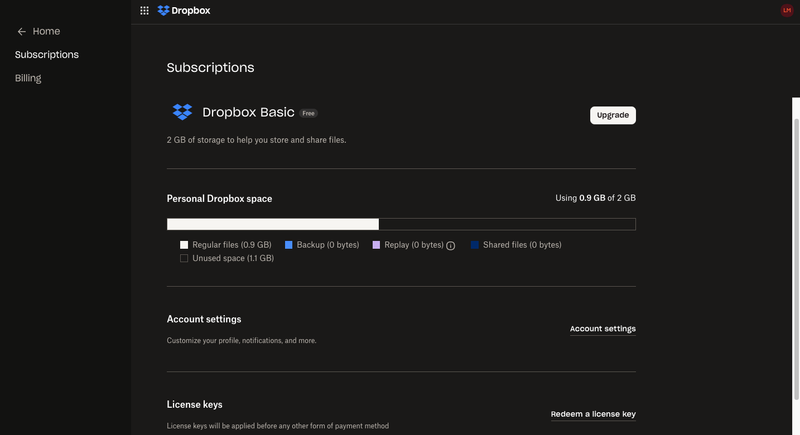Image resolution: width=800 pixels, height=435 pixels.
Task: Click the storage usage progress bar
Action: [400, 224]
